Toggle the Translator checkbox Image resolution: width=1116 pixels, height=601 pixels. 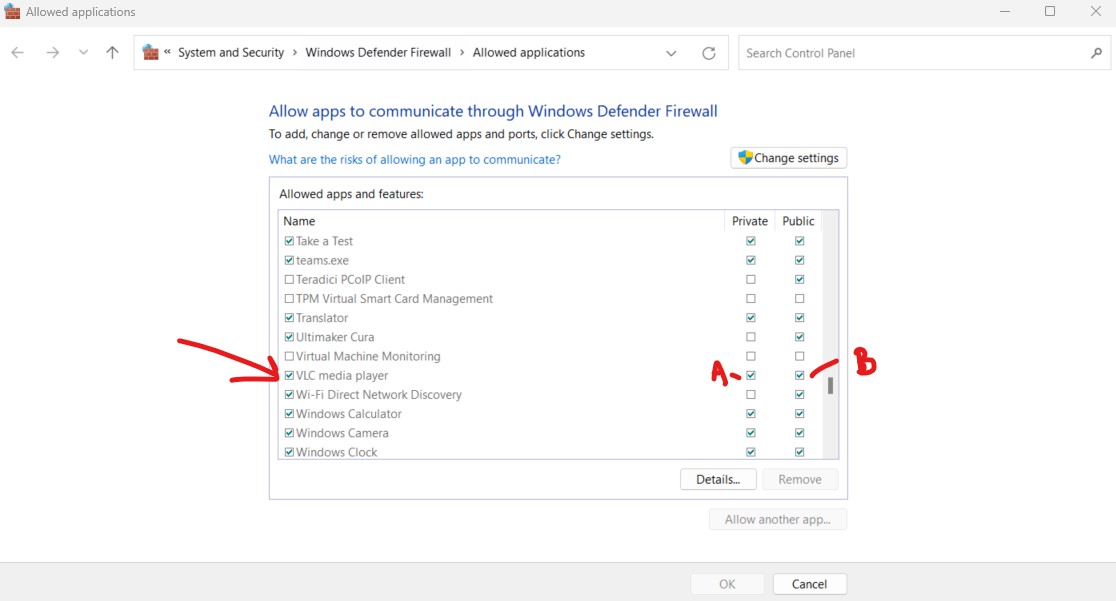[x=289, y=318]
